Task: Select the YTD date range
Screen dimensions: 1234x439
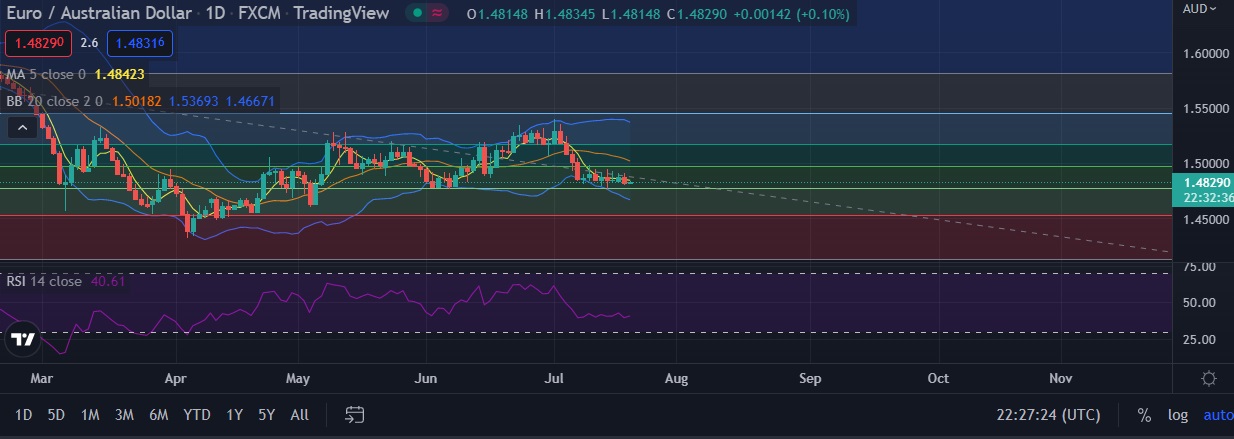Action: tap(197, 414)
